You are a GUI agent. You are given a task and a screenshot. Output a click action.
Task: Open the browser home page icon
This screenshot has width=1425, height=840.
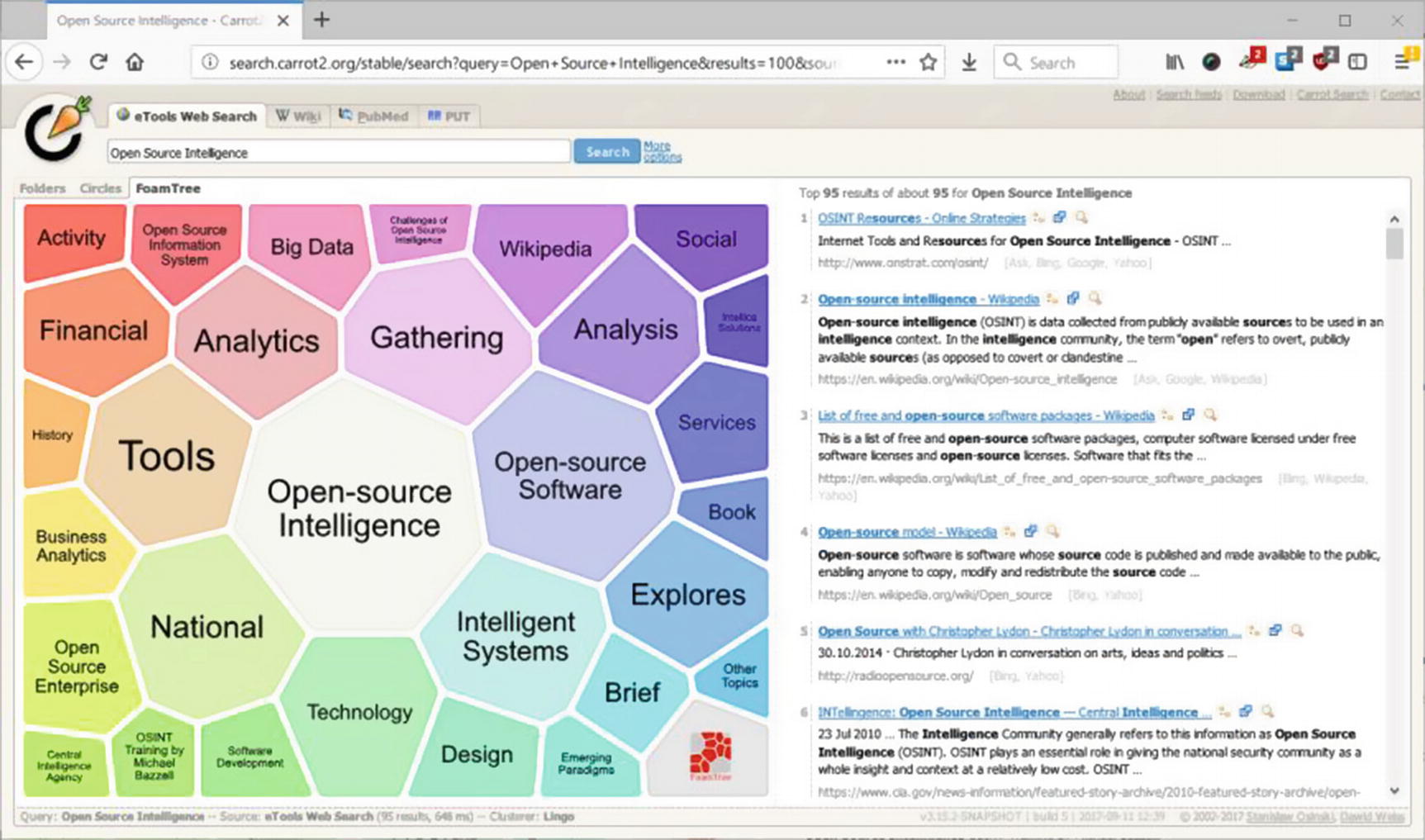[x=135, y=62]
